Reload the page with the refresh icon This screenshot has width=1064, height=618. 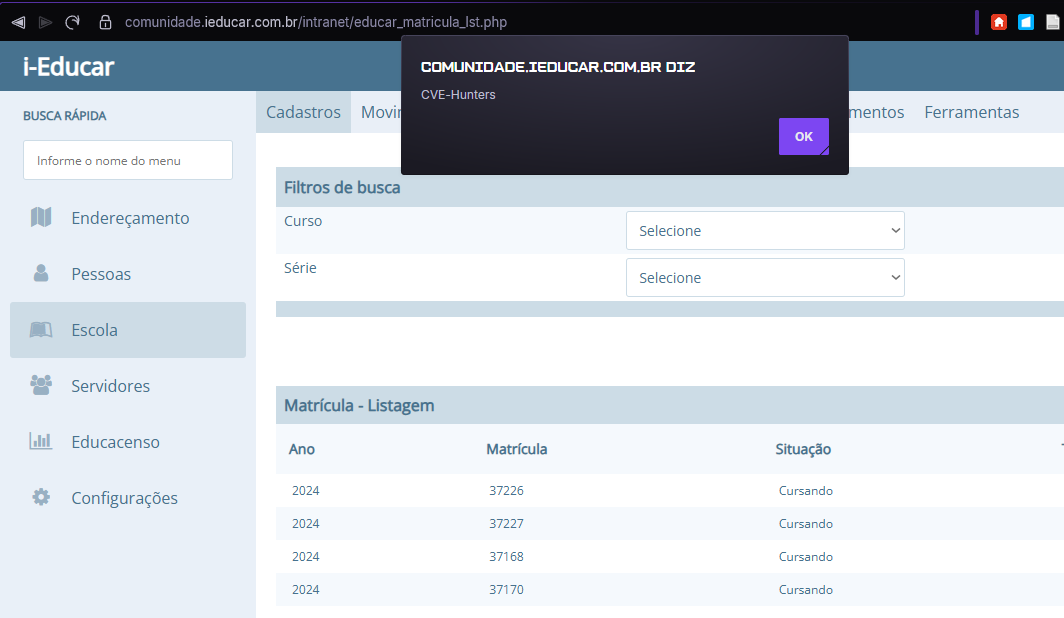tap(73, 22)
